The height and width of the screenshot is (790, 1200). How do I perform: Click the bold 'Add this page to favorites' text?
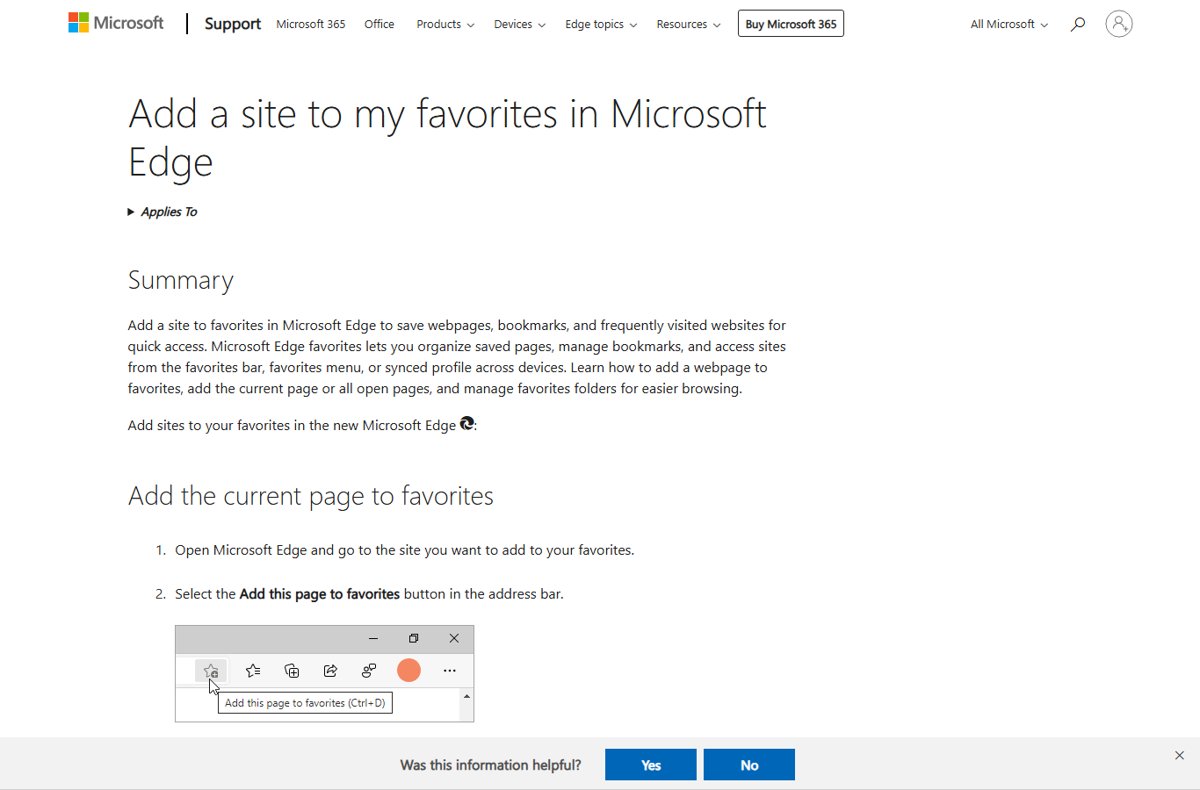pyautogui.click(x=320, y=594)
